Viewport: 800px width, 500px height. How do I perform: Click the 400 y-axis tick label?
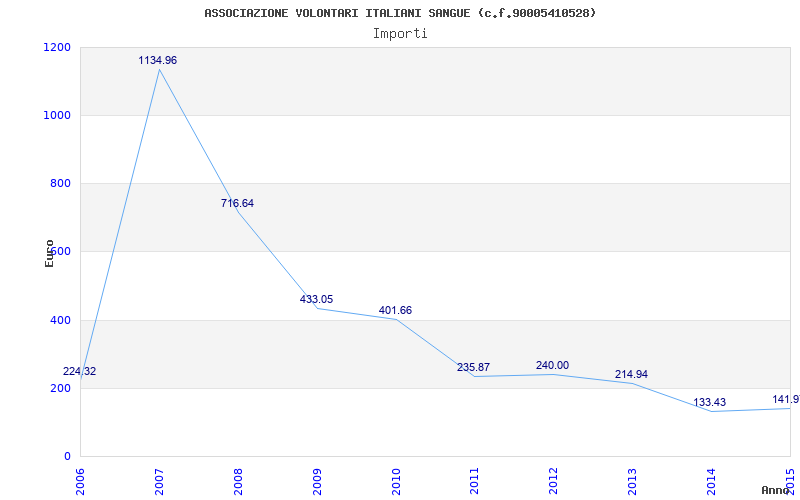(60, 320)
